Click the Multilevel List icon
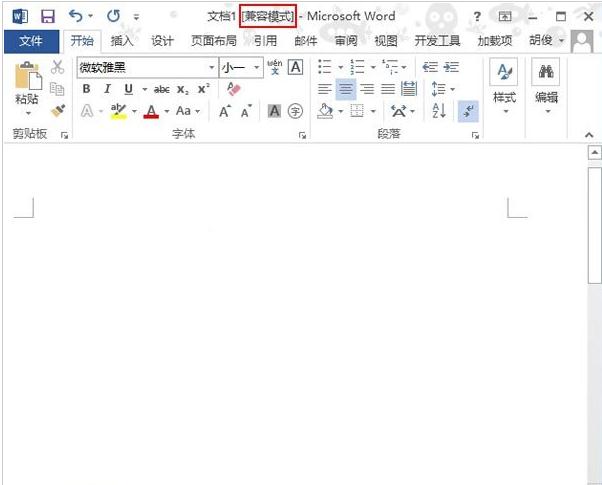Viewport: 602px width, 485px height. 390,67
